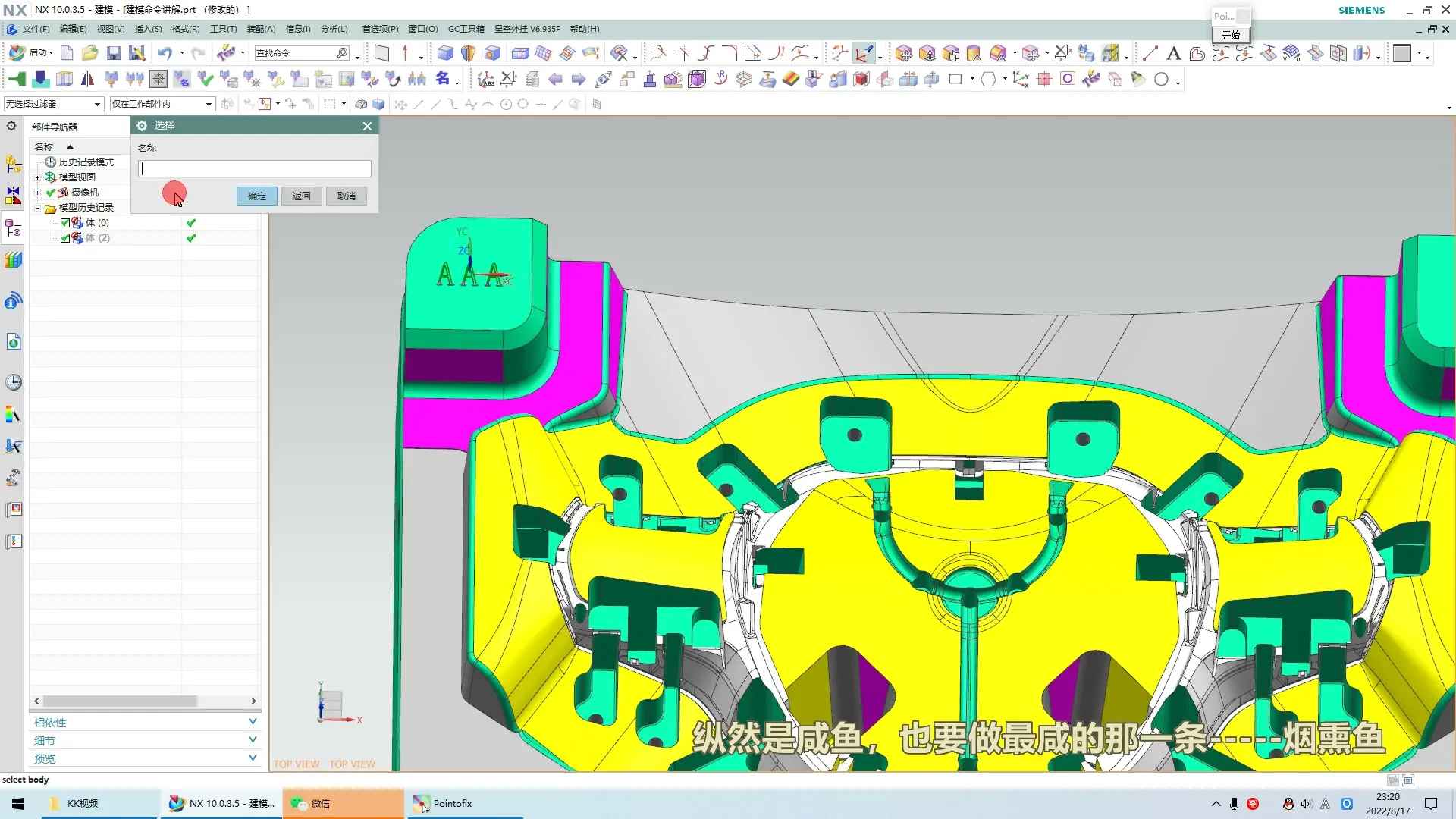Open file with folder icon
This screenshot has width=1456, height=819.
89,53
